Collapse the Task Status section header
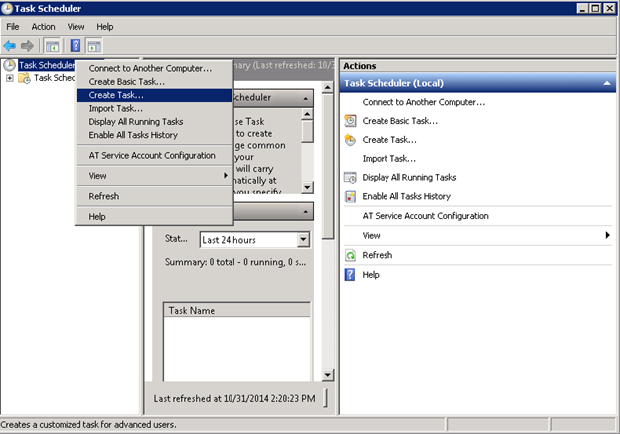 (x=306, y=212)
